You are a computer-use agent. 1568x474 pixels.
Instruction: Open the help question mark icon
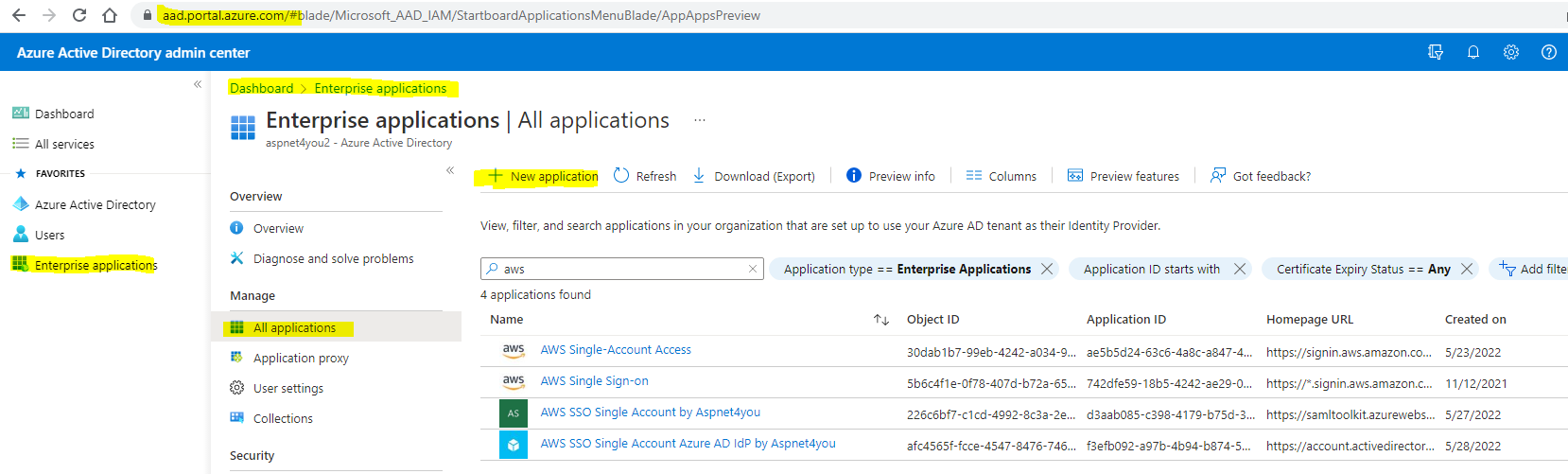[x=1549, y=52]
